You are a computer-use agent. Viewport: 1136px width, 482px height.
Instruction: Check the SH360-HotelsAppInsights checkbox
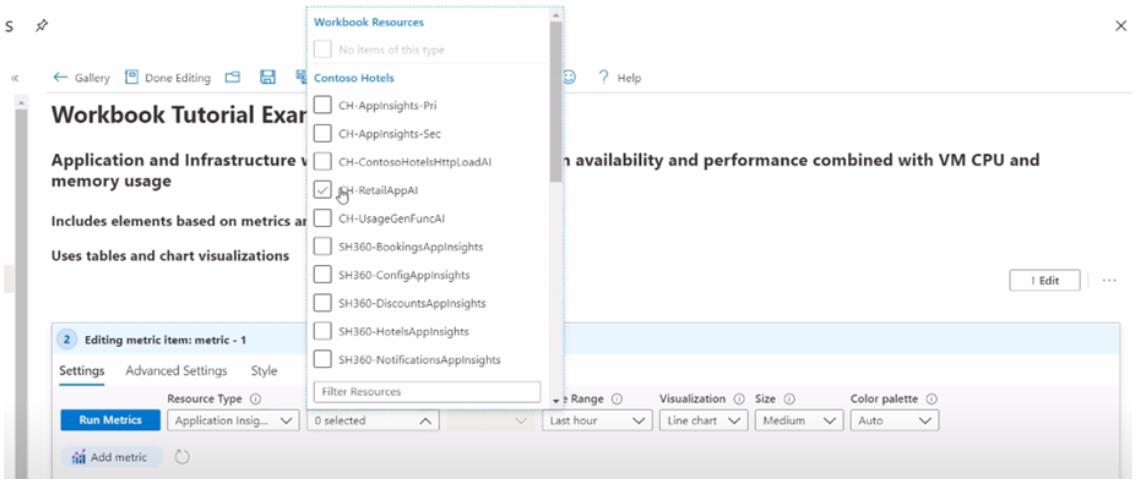coord(323,331)
